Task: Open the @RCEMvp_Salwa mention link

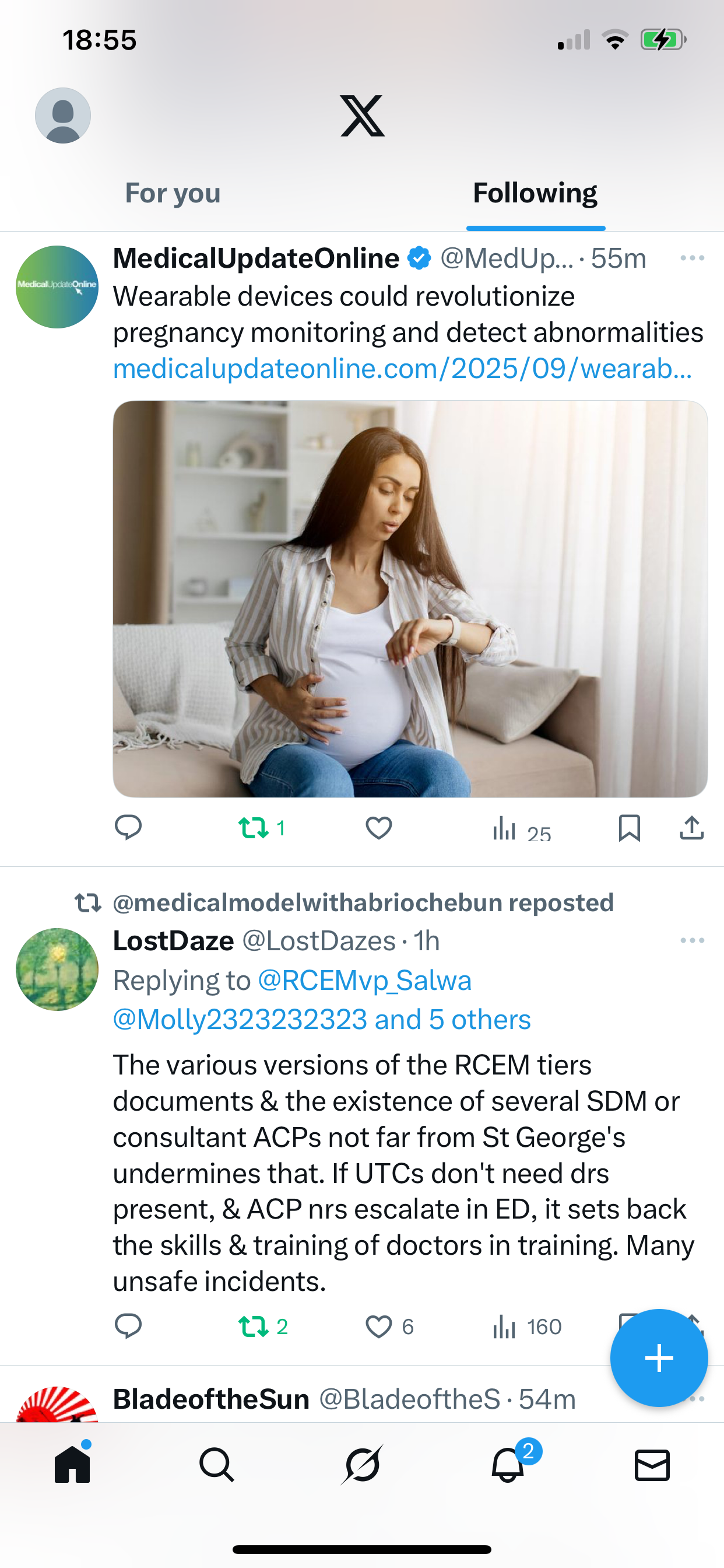Action: tap(364, 981)
